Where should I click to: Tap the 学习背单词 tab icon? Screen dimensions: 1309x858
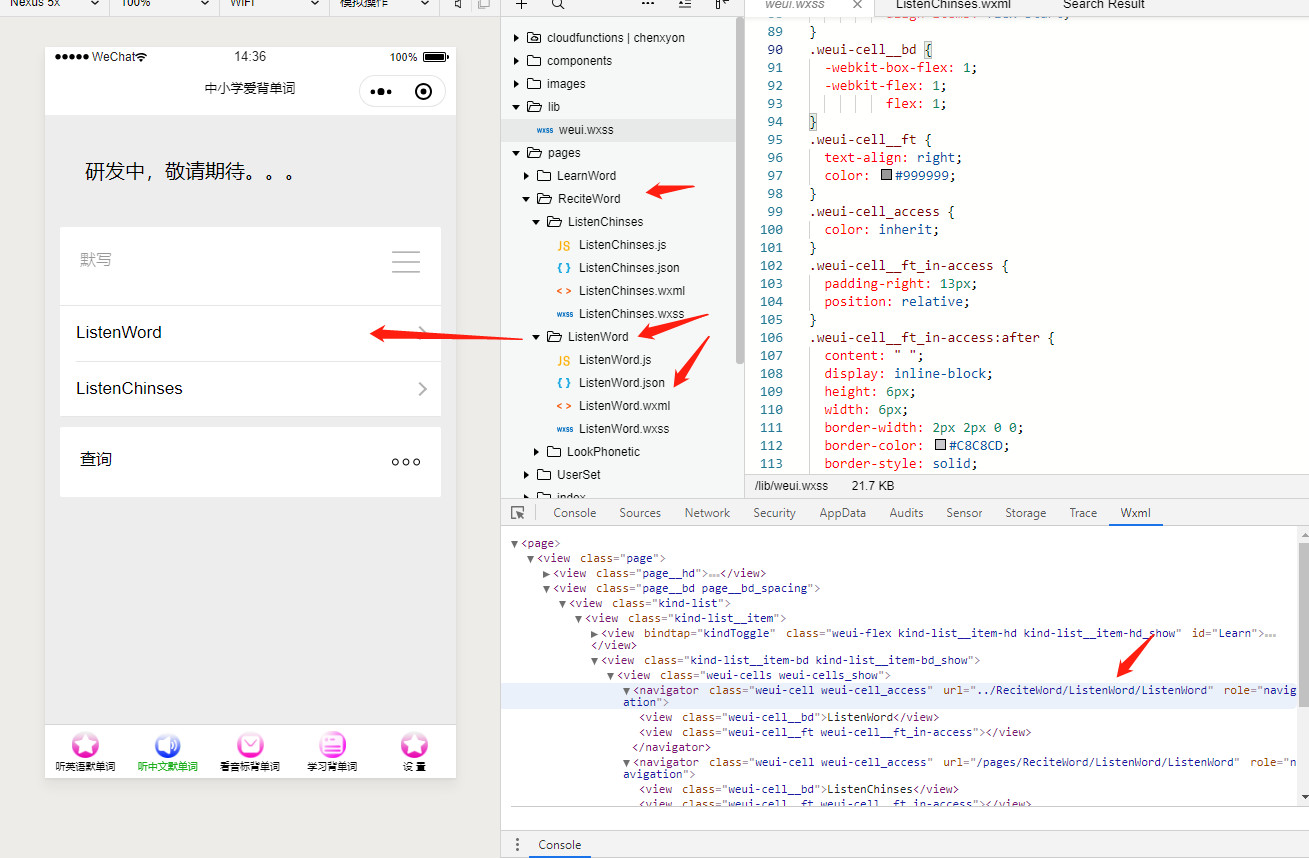coord(332,746)
